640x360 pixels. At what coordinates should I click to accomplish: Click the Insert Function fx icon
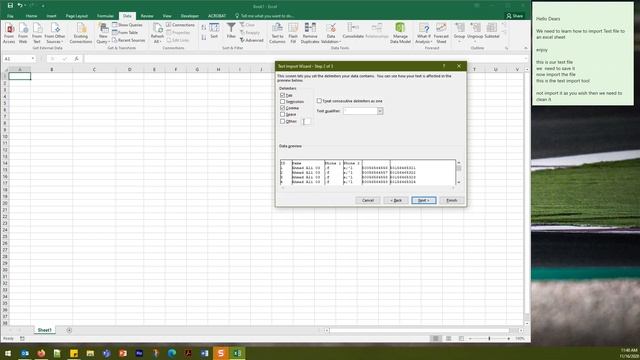pyautogui.click(x=76, y=59)
